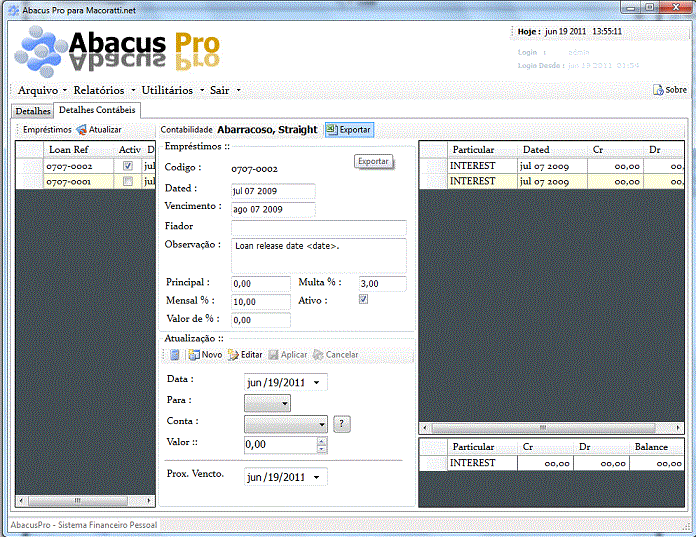This screenshot has height=537, width=696.
Task: Click the loan list horizontal scrollbar thumb
Action: (x=78, y=501)
